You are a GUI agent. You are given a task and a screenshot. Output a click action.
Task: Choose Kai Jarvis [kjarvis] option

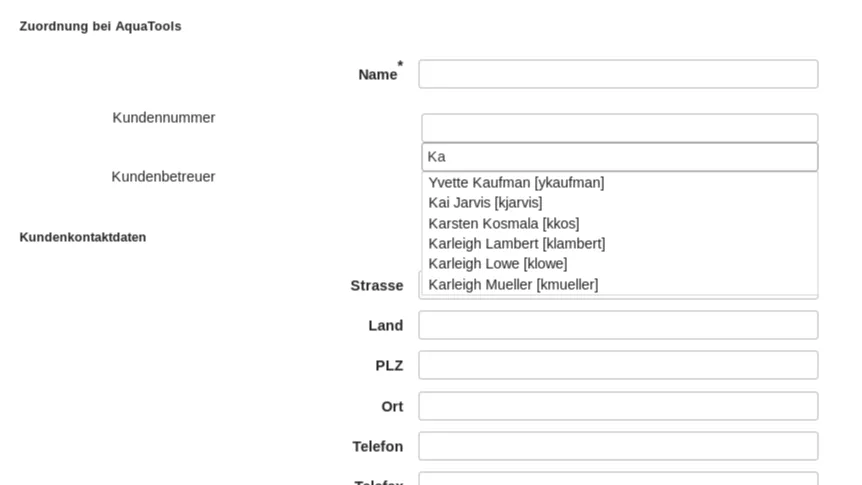[x=485, y=203]
